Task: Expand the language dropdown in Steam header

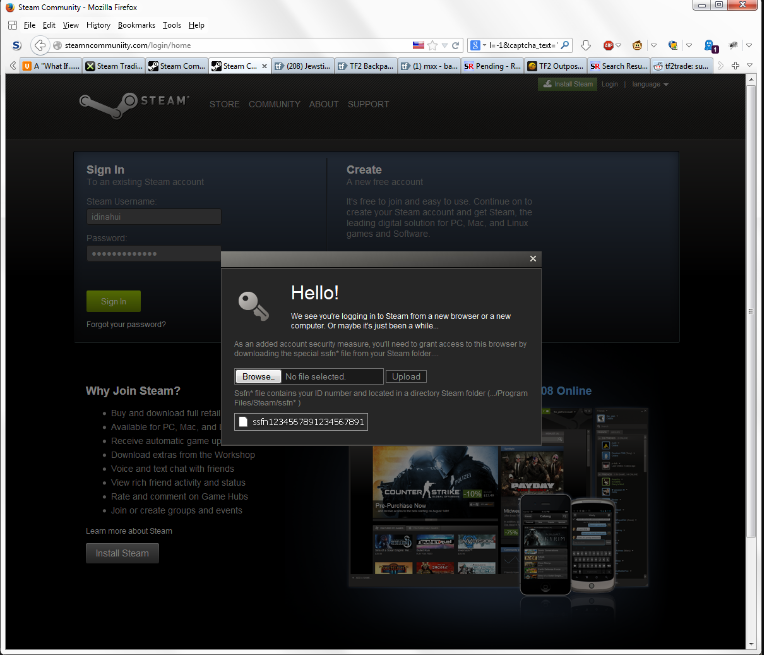Action: click(x=650, y=85)
